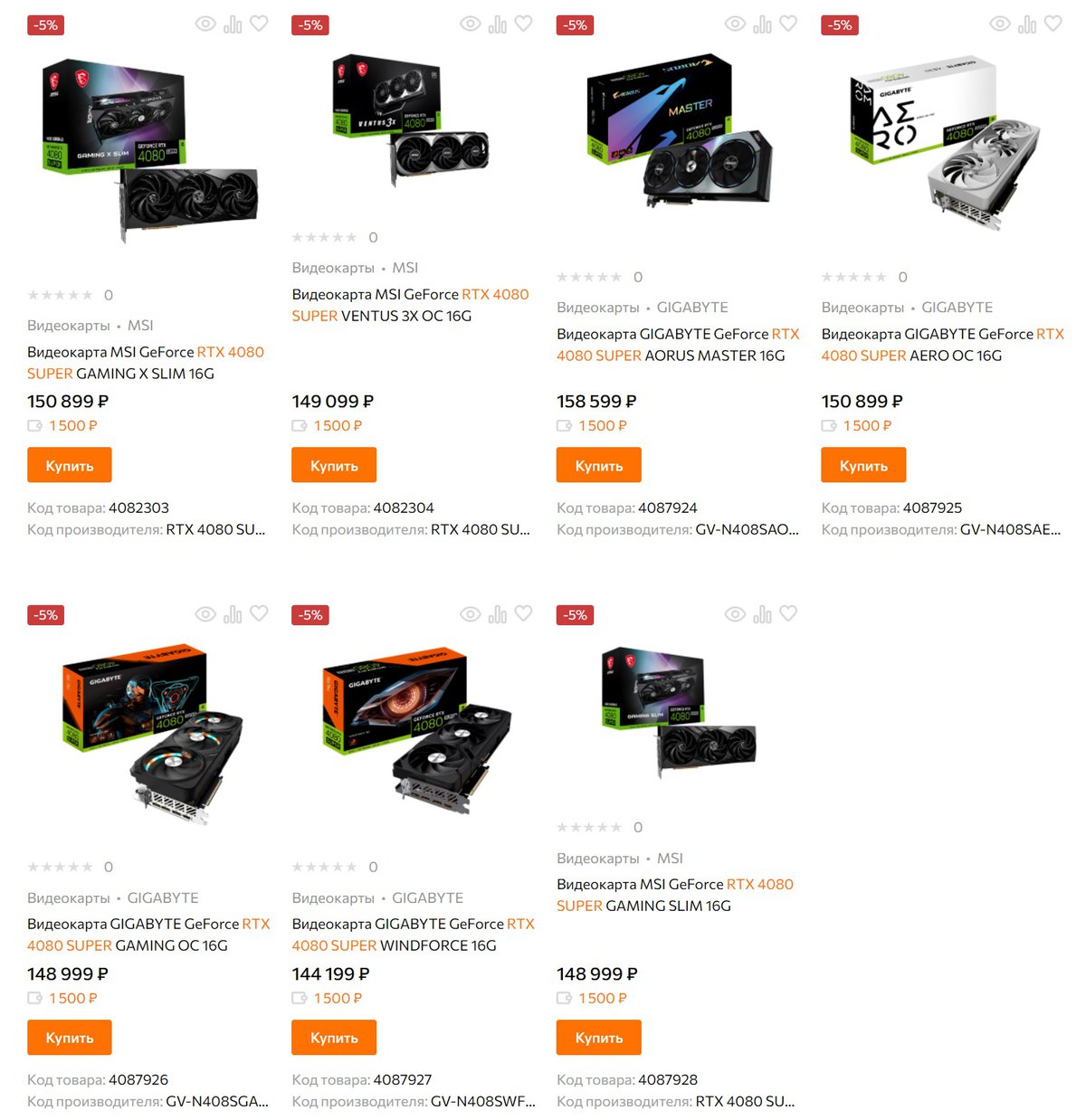Buy the MSI VENTUS 3X OC card

(x=334, y=465)
